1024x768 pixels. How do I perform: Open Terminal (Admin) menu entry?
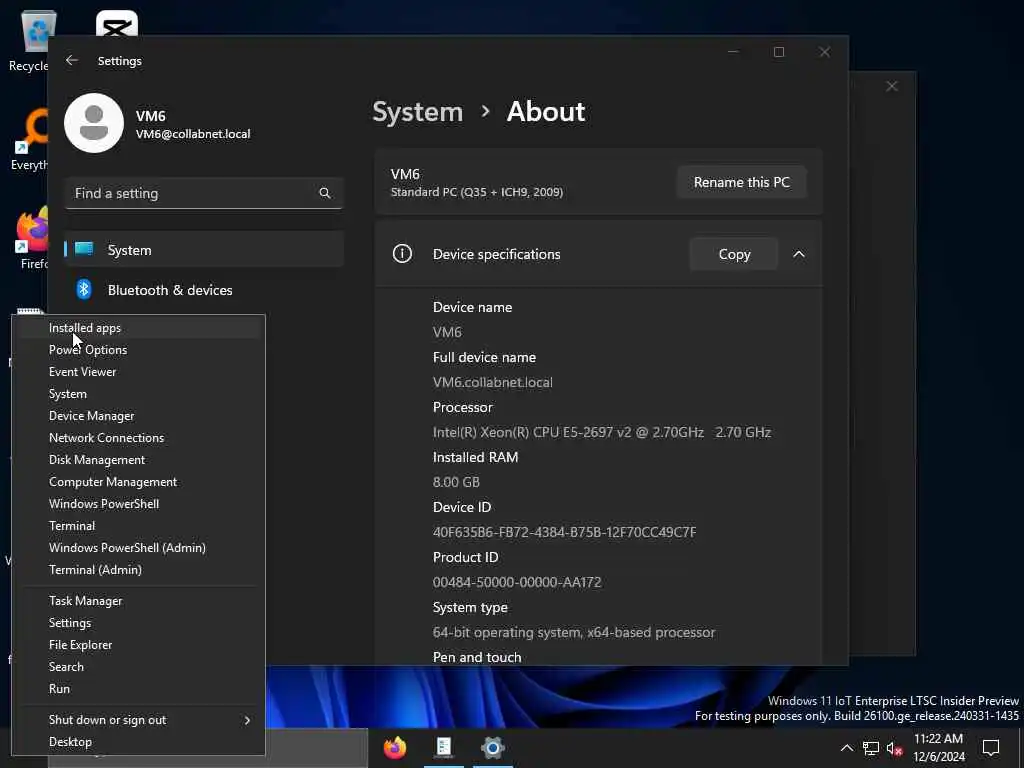click(x=138, y=569)
